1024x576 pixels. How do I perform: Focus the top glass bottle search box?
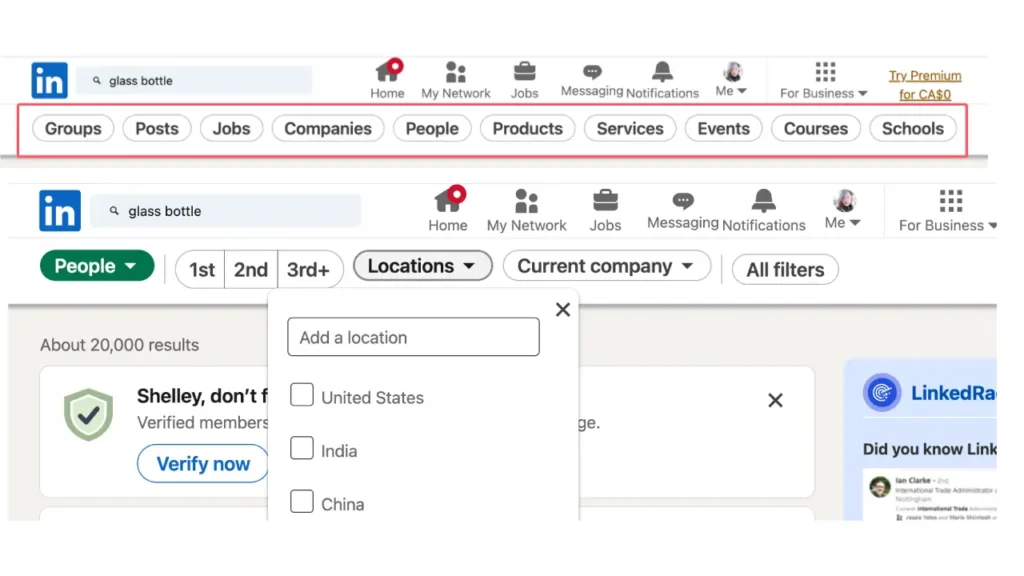click(x=194, y=80)
